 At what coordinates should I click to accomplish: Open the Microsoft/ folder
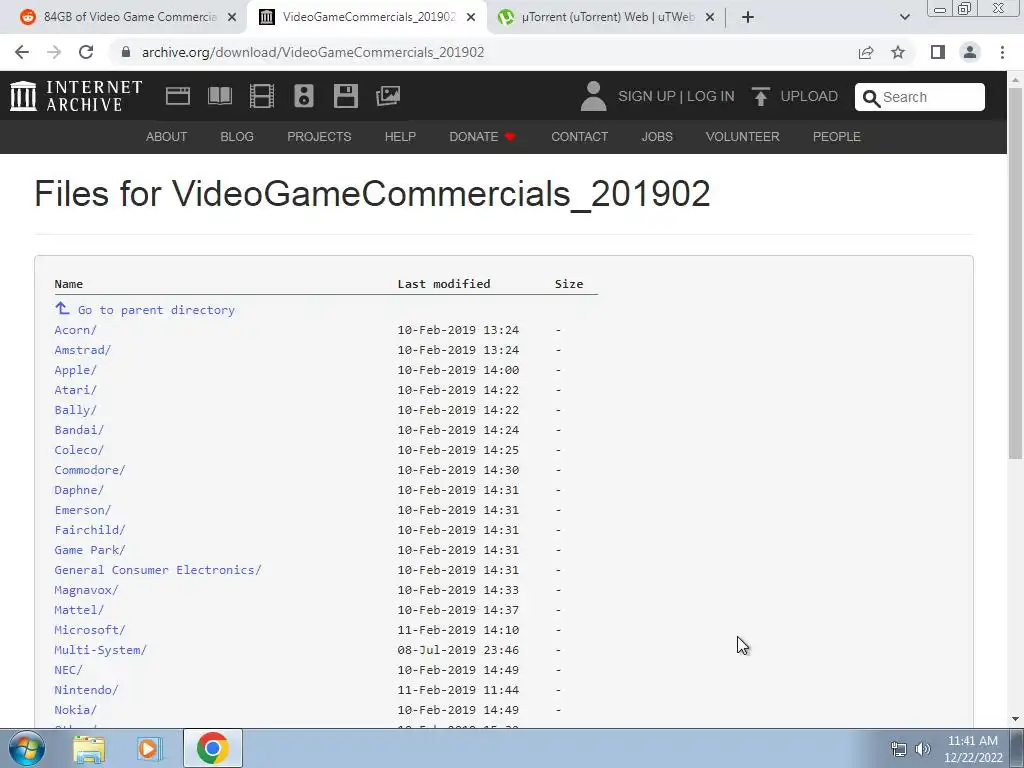[89, 630]
